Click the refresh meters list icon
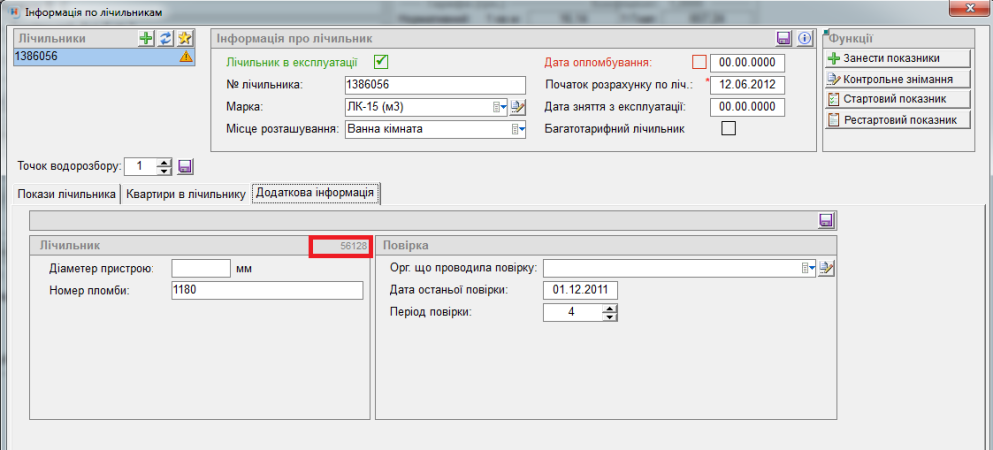993x450 pixels. coord(165,38)
